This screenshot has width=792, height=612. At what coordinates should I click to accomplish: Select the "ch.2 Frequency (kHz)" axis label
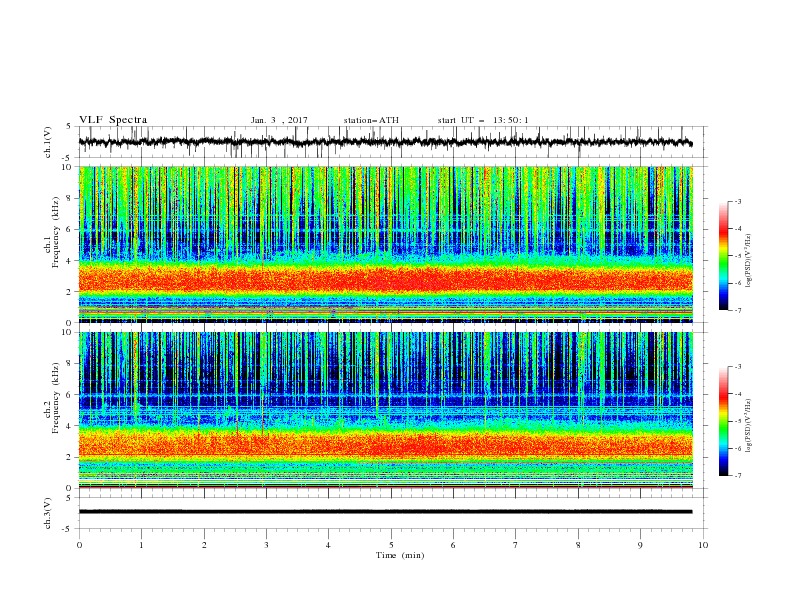[x=52, y=397]
